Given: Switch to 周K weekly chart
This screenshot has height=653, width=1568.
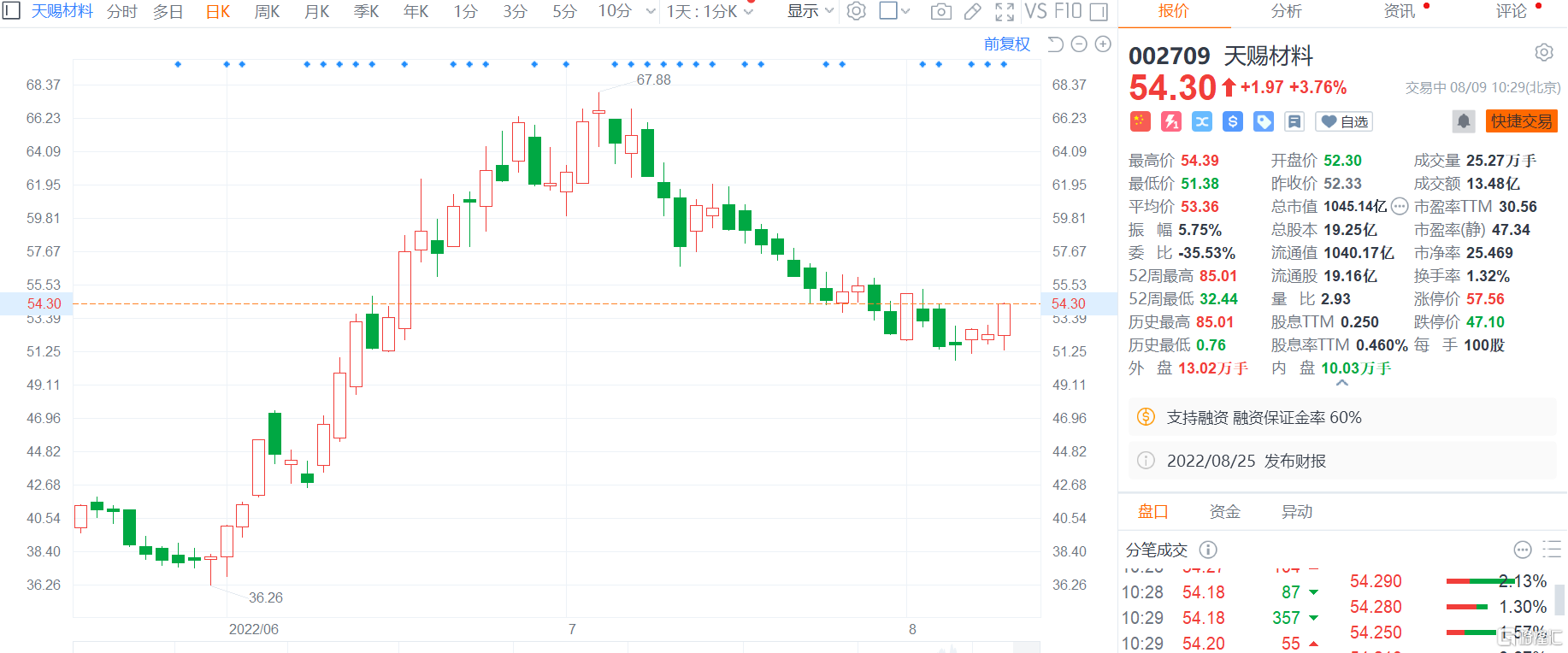Looking at the screenshot, I should coord(268,12).
